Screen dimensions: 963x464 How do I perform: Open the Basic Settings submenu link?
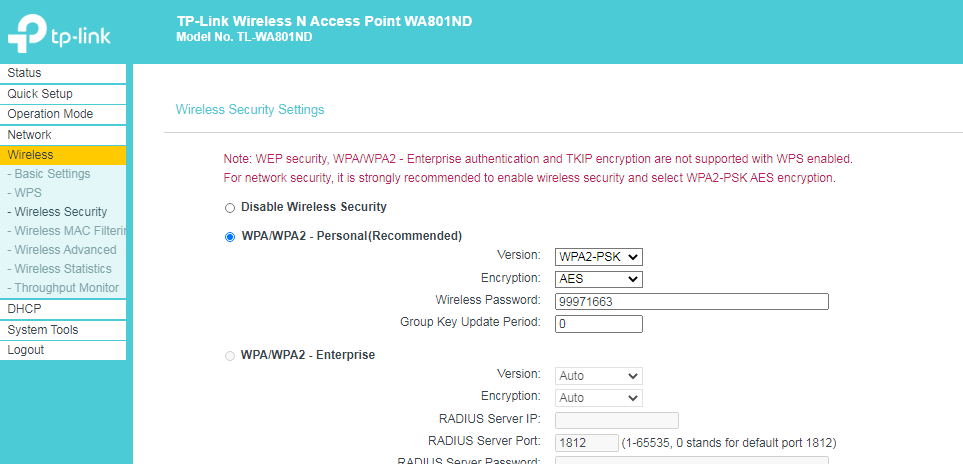(x=49, y=174)
